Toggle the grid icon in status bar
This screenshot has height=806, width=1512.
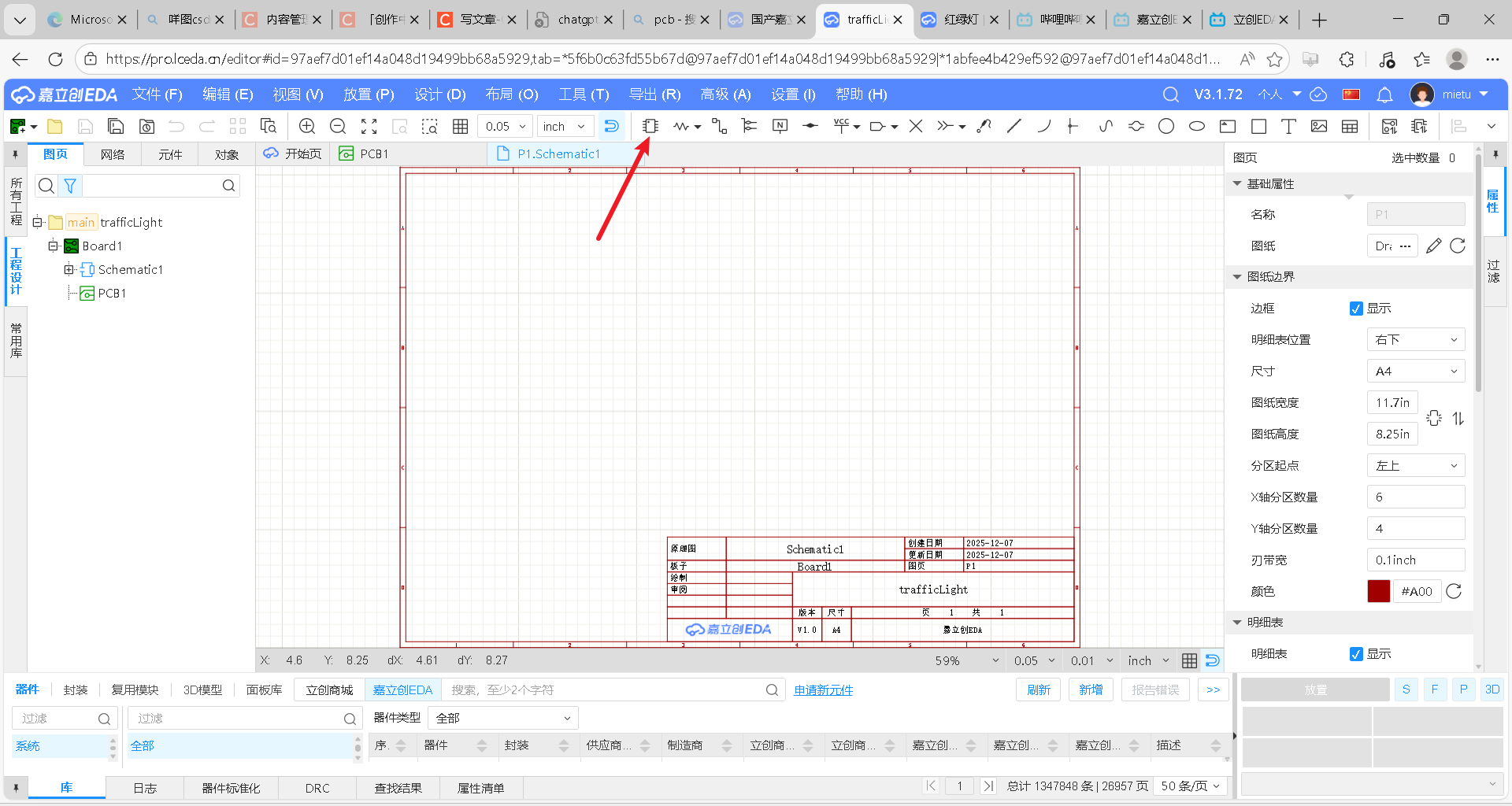pyautogui.click(x=1190, y=660)
